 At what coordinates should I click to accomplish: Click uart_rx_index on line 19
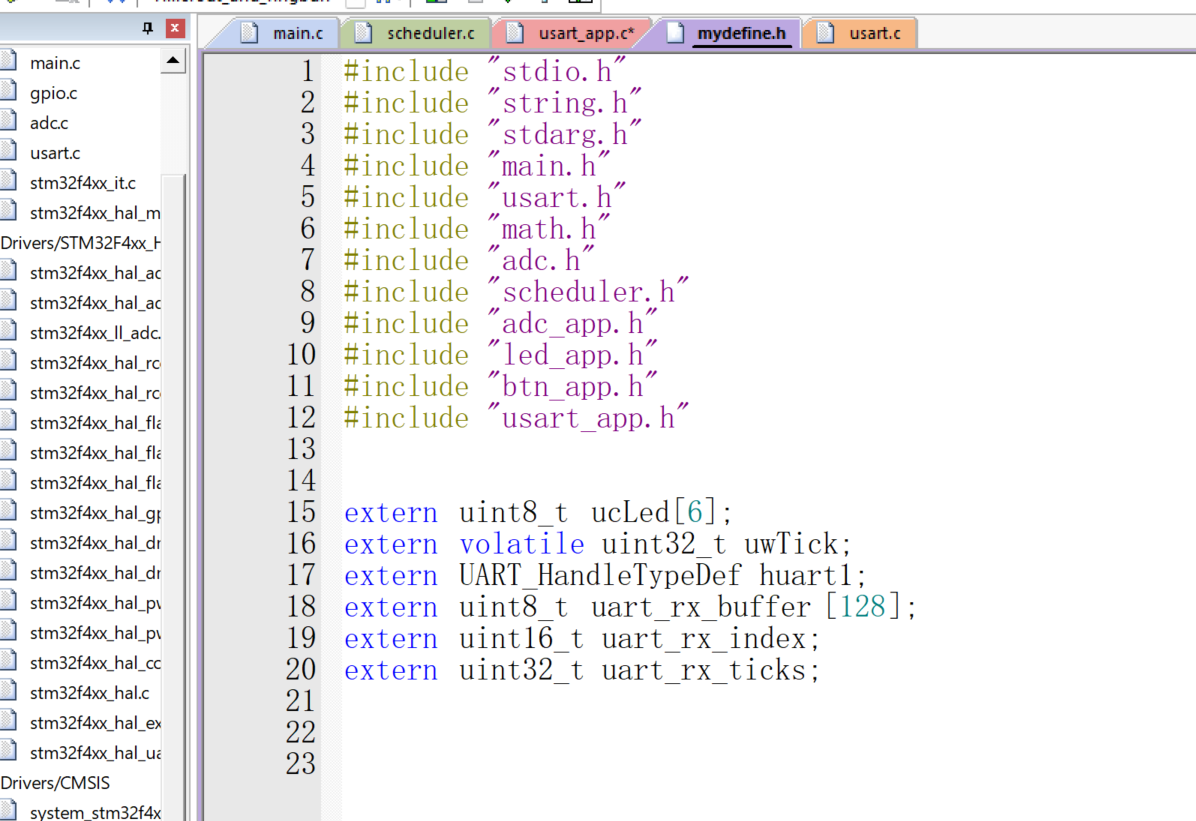coord(703,639)
